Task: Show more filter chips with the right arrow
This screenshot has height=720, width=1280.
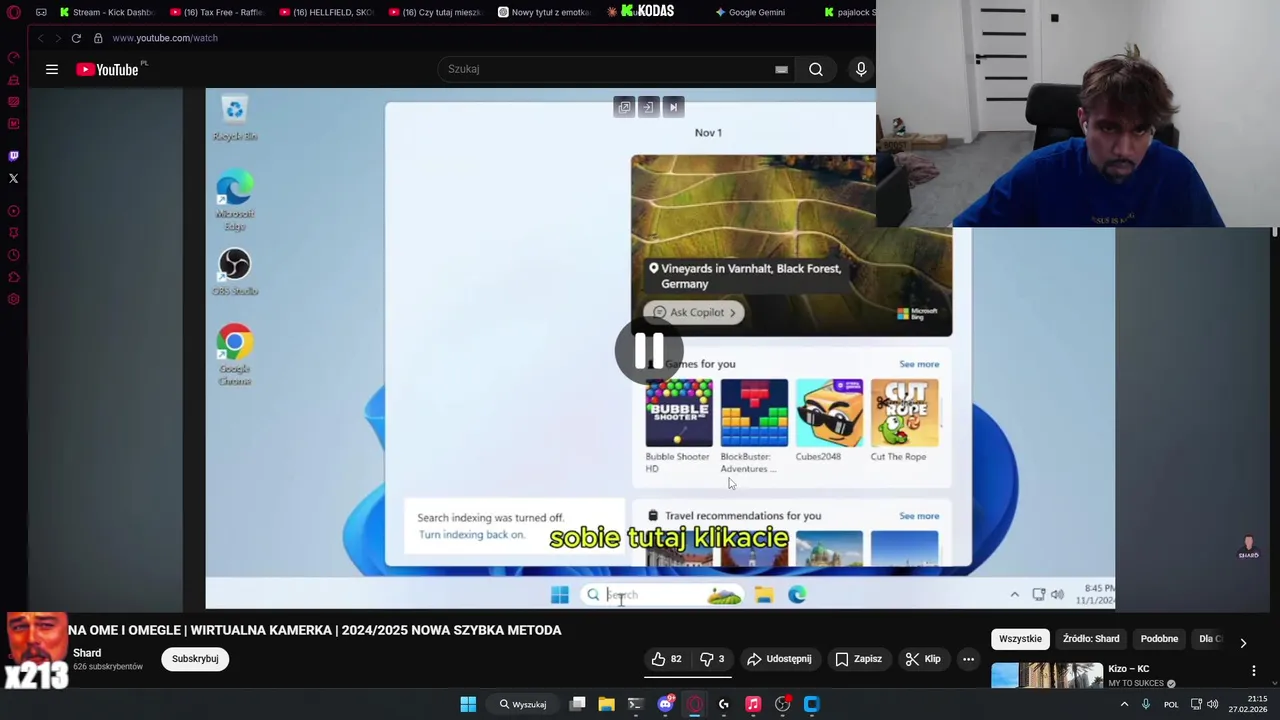Action: click(x=1243, y=643)
